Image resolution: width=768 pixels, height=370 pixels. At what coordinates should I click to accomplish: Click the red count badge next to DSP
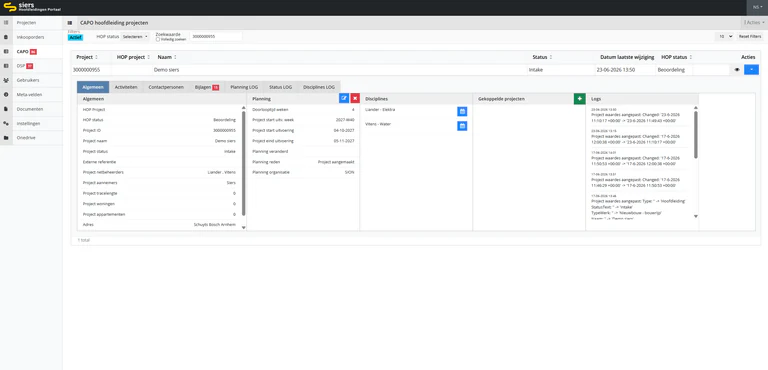[29, 66]
